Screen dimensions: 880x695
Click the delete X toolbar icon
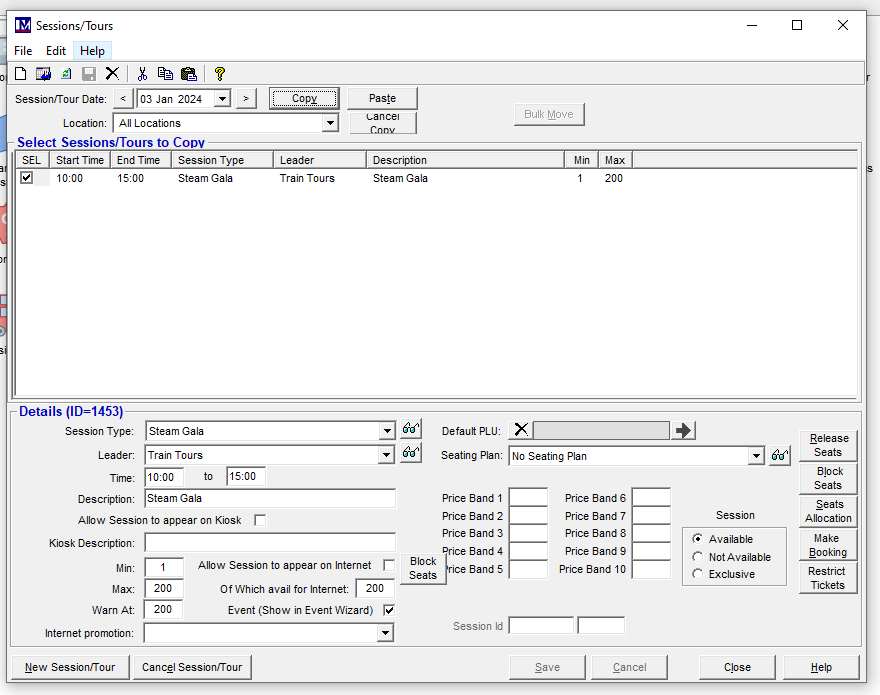tap(112, 74)
